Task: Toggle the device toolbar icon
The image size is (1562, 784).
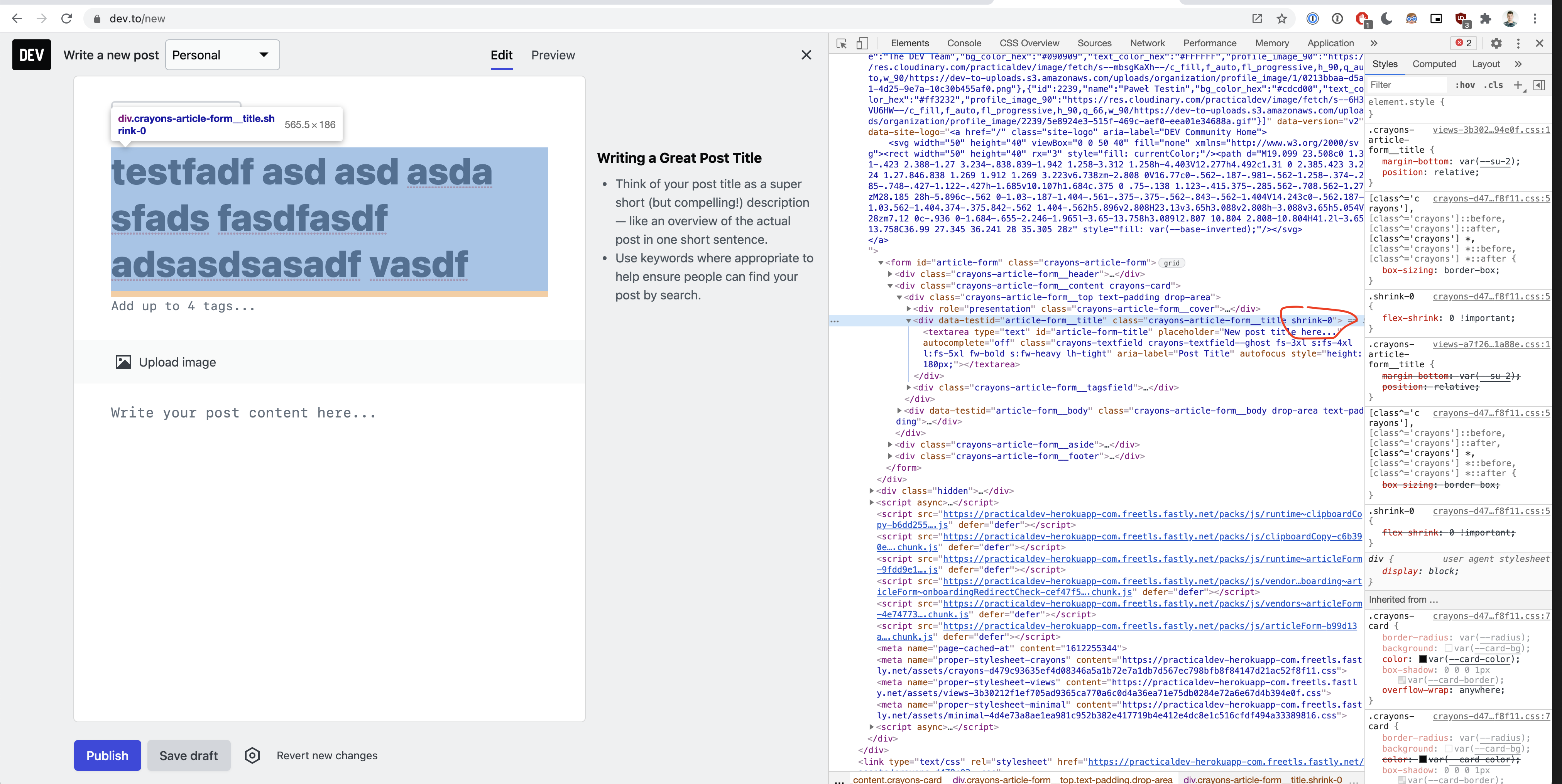Action: (x=862, y=43)
